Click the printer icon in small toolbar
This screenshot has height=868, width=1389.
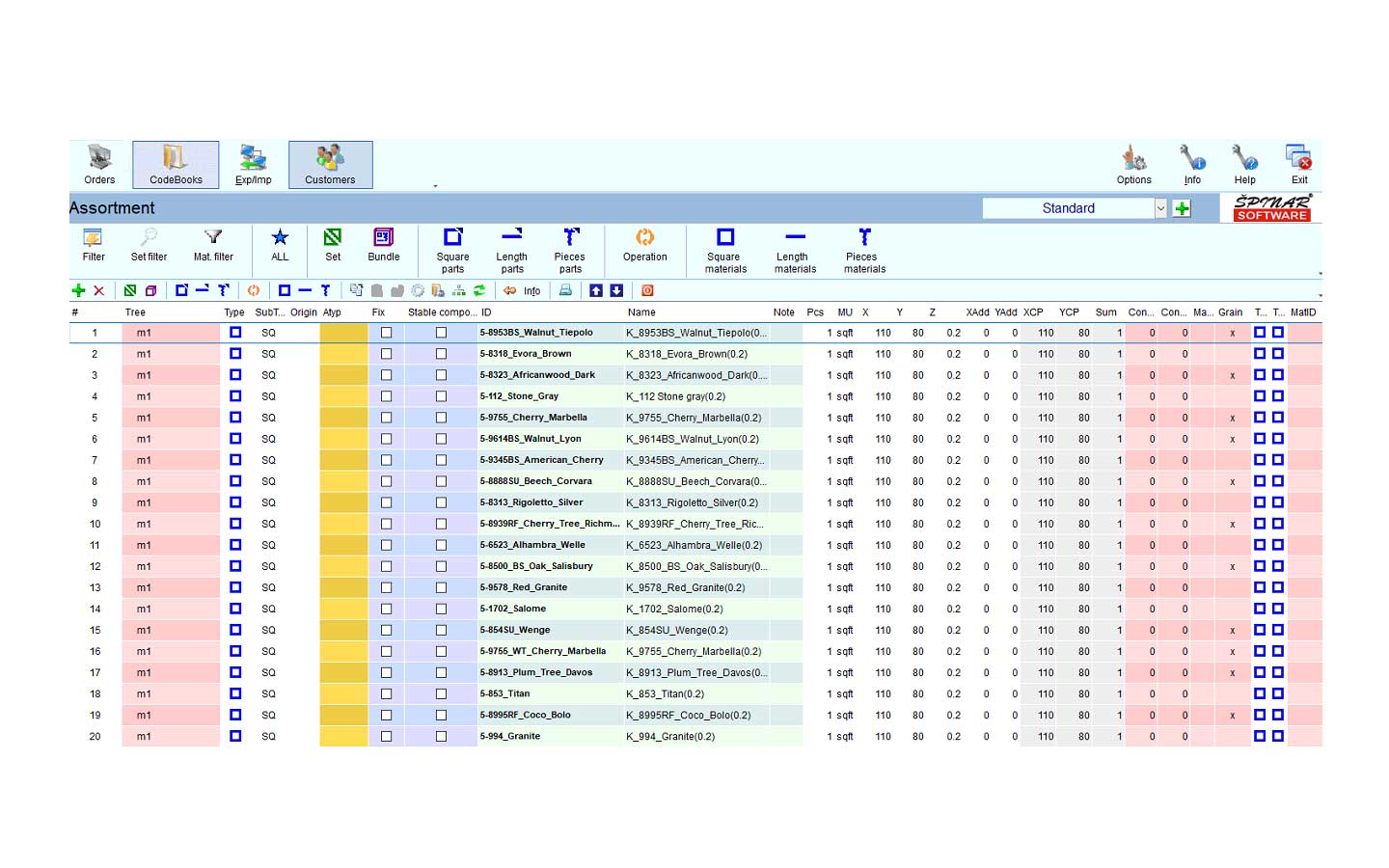(565, 290)
